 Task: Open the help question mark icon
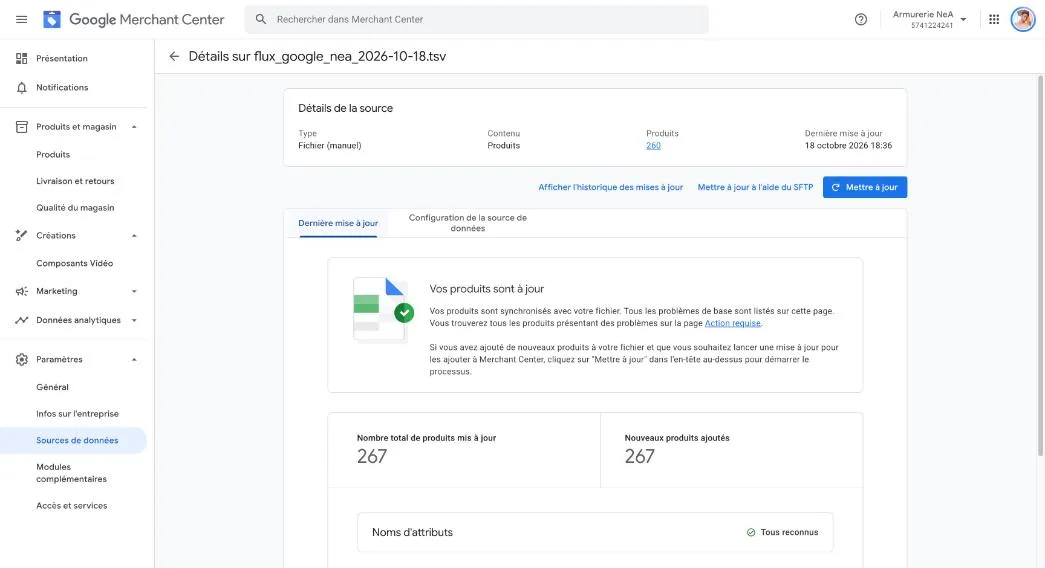(860, 19)
